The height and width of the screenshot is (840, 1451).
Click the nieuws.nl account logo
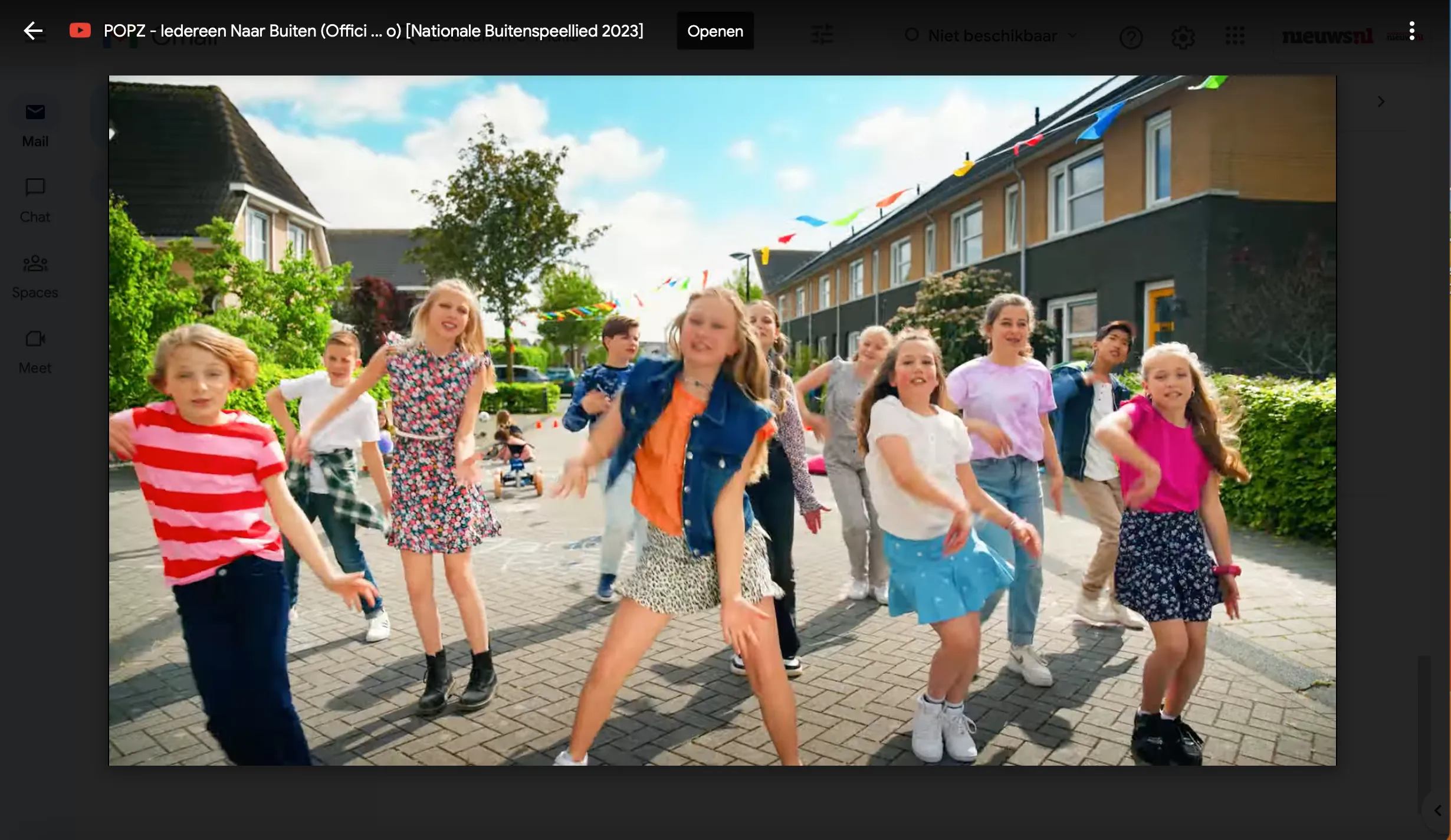(1327, 37)
